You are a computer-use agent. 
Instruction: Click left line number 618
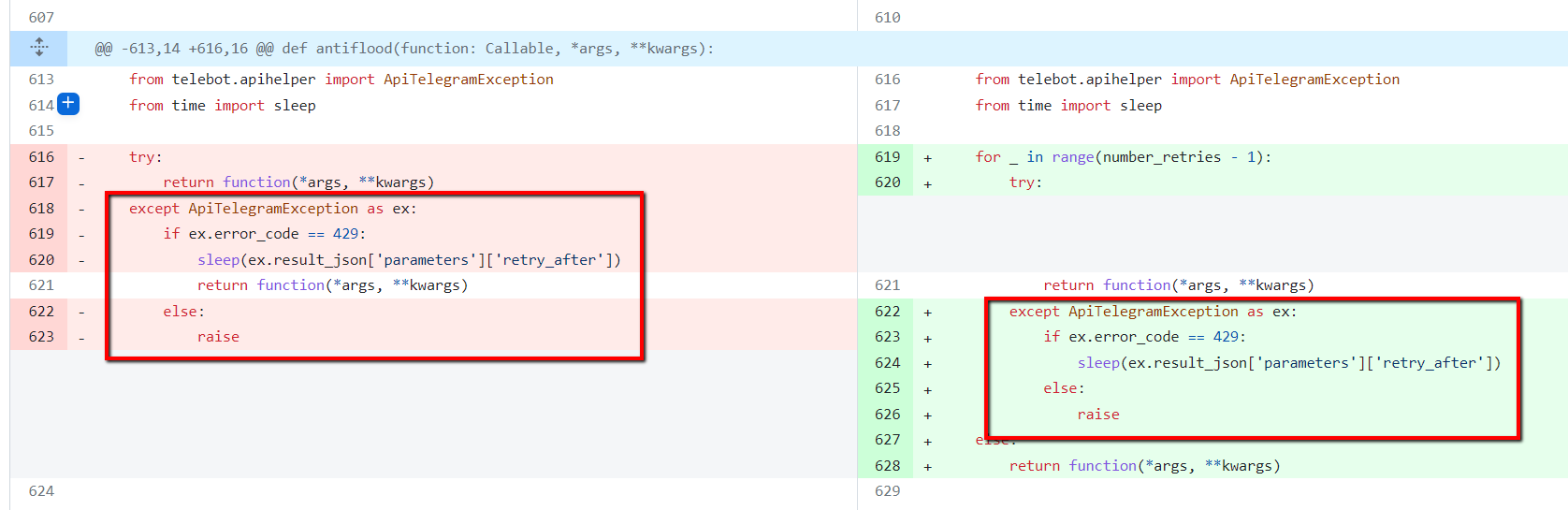coord(41,209)
